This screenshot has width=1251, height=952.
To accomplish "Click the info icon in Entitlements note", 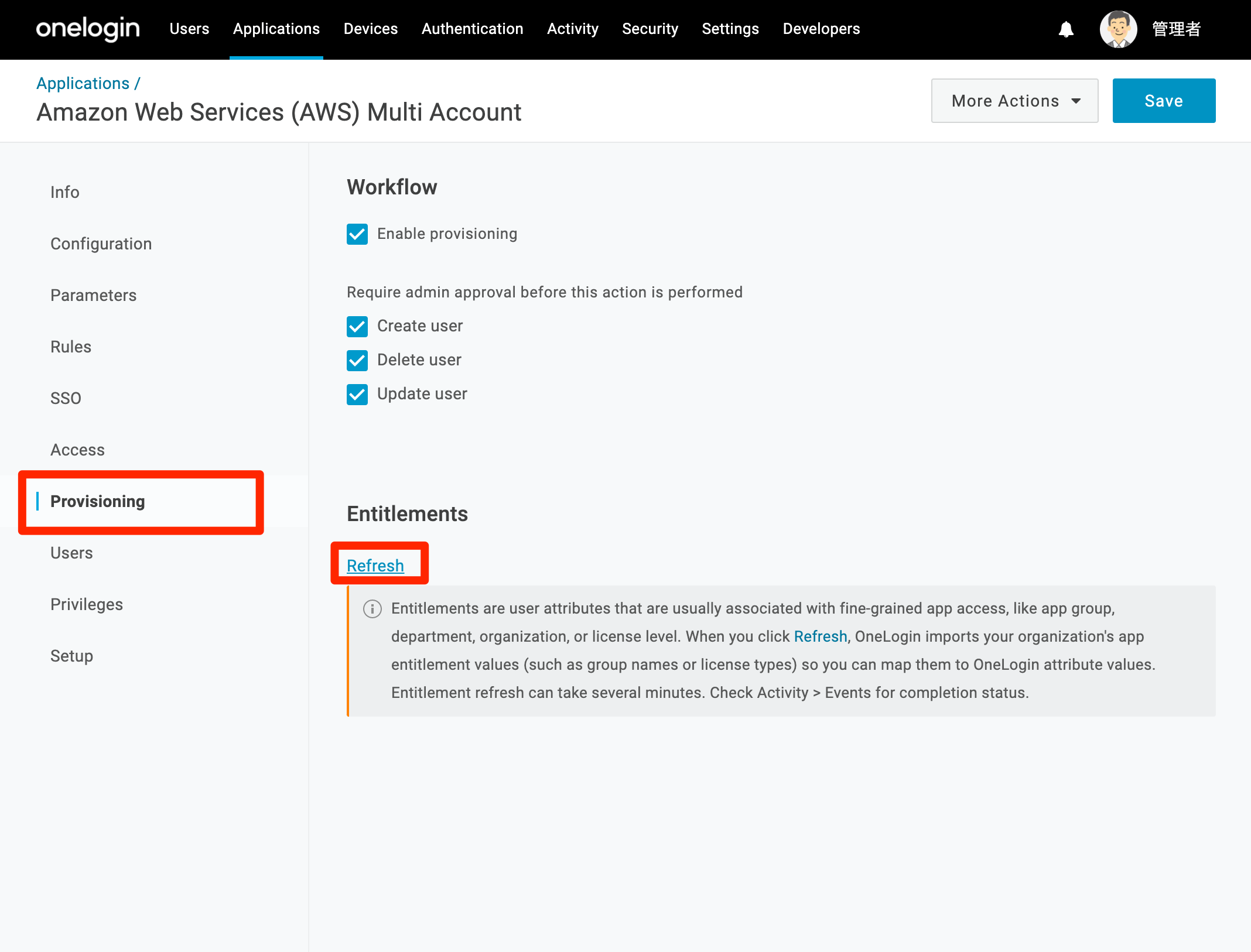I will click(x=372, y=609).
